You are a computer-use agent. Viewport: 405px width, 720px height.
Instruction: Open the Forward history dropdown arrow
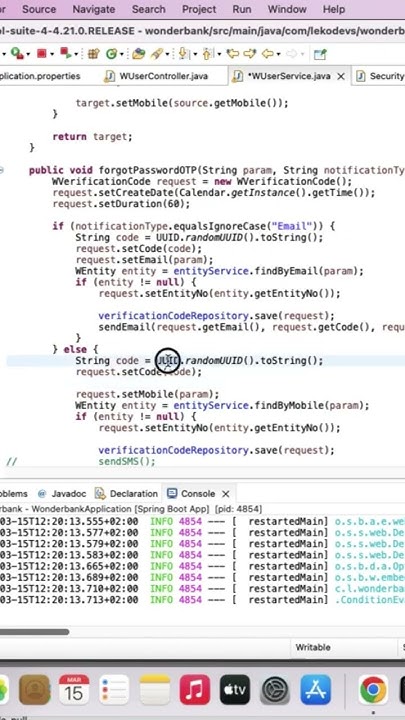pyautogui.click(x=303, y=54)
